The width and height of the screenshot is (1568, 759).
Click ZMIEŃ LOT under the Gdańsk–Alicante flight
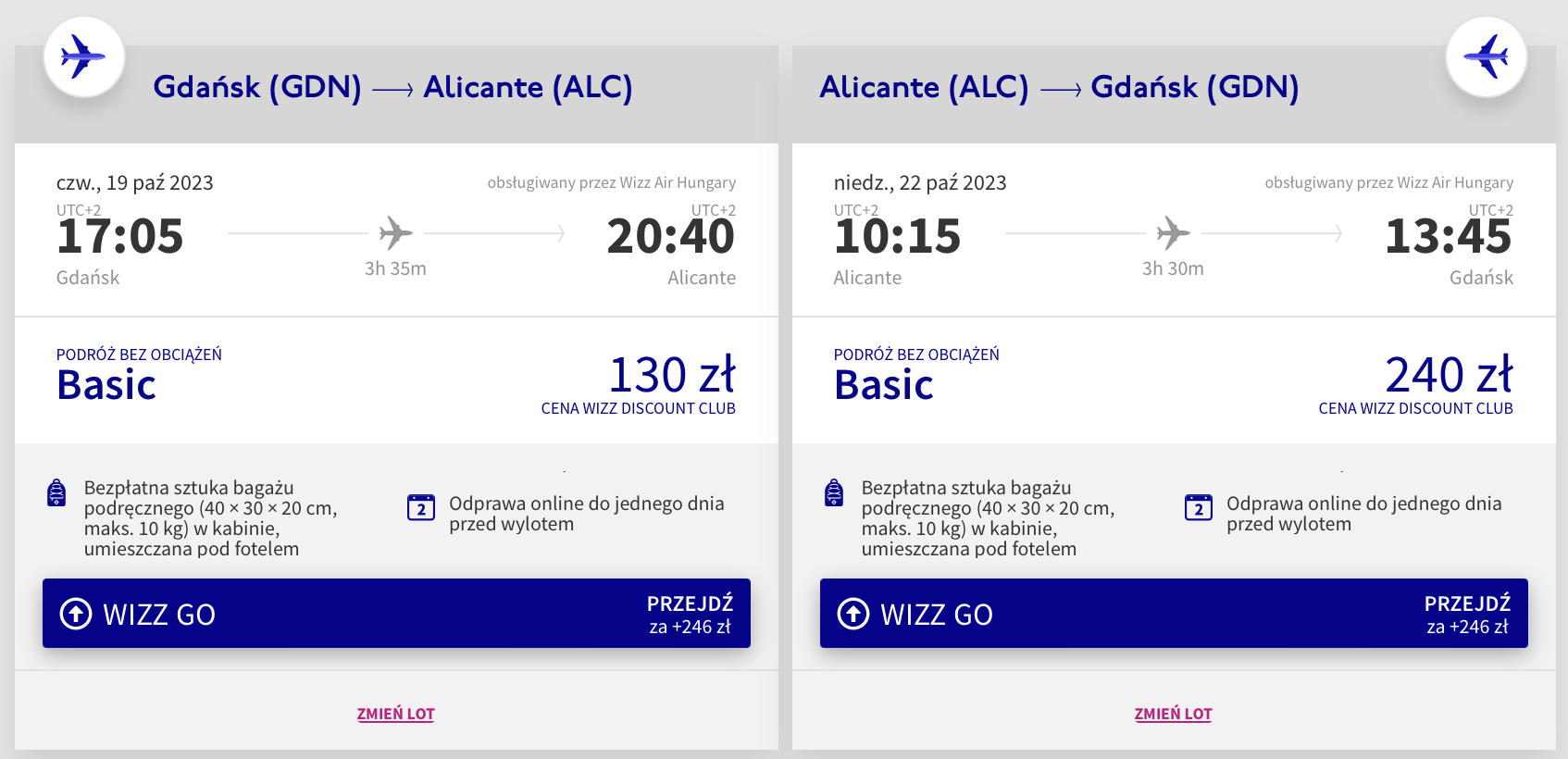(395, 714)
